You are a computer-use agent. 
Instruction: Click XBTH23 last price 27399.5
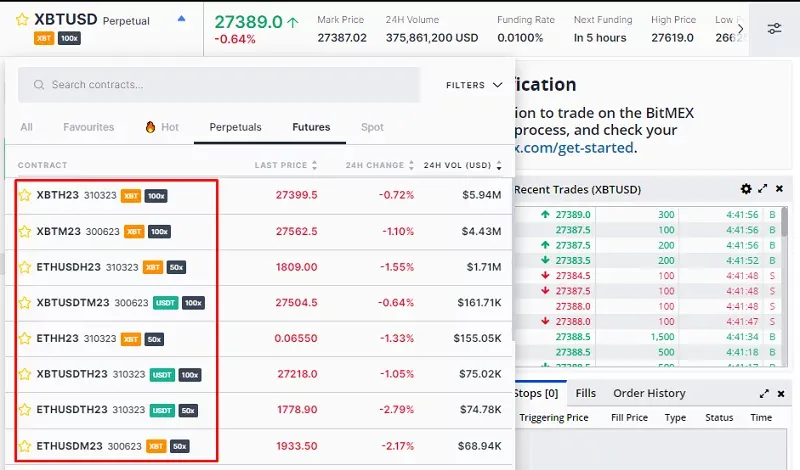tap(296, 195)
